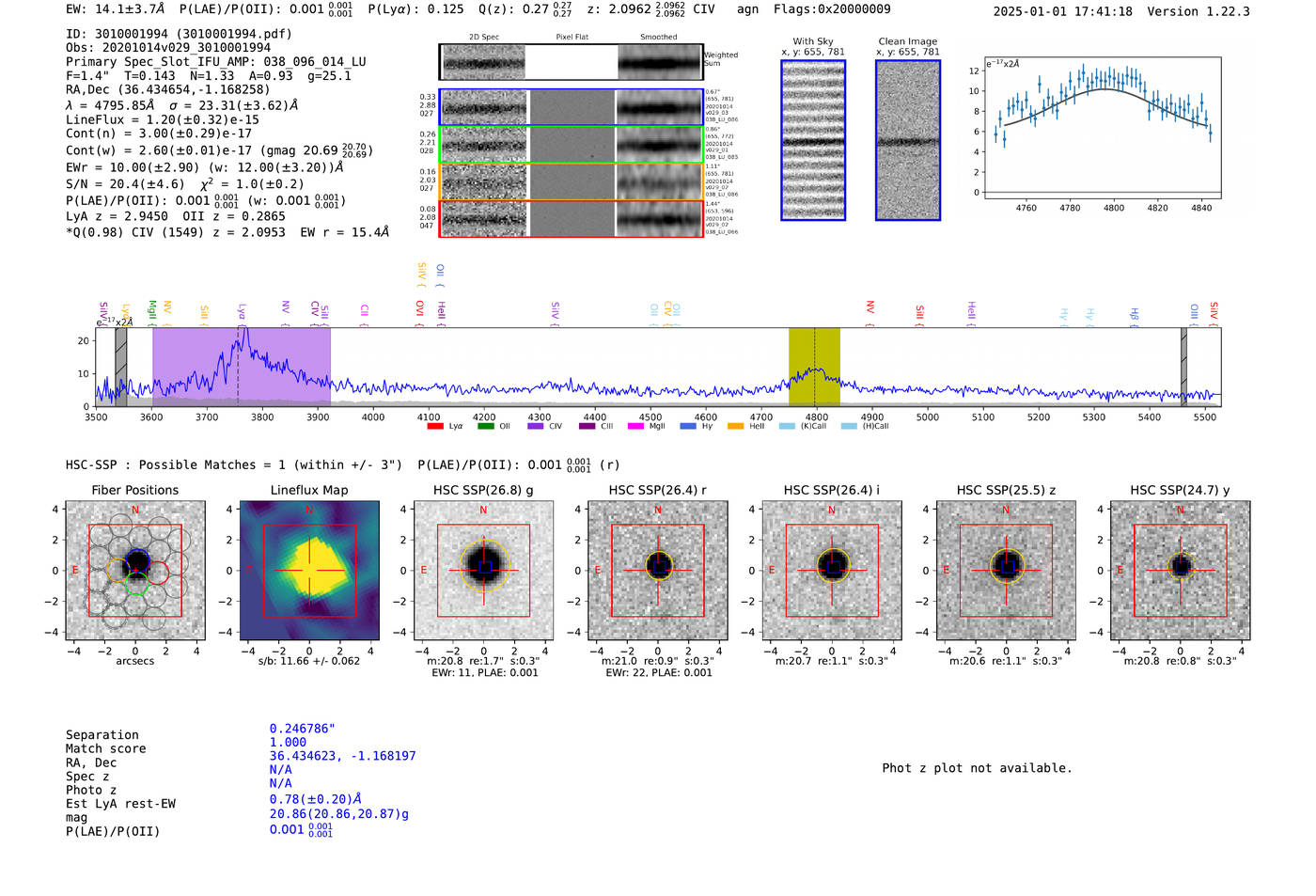The width and height of the screenshot is (1316, 896).
Task: Click the orange-bordered 2D fiber spectrum row
Action: [x=572, y=181]
